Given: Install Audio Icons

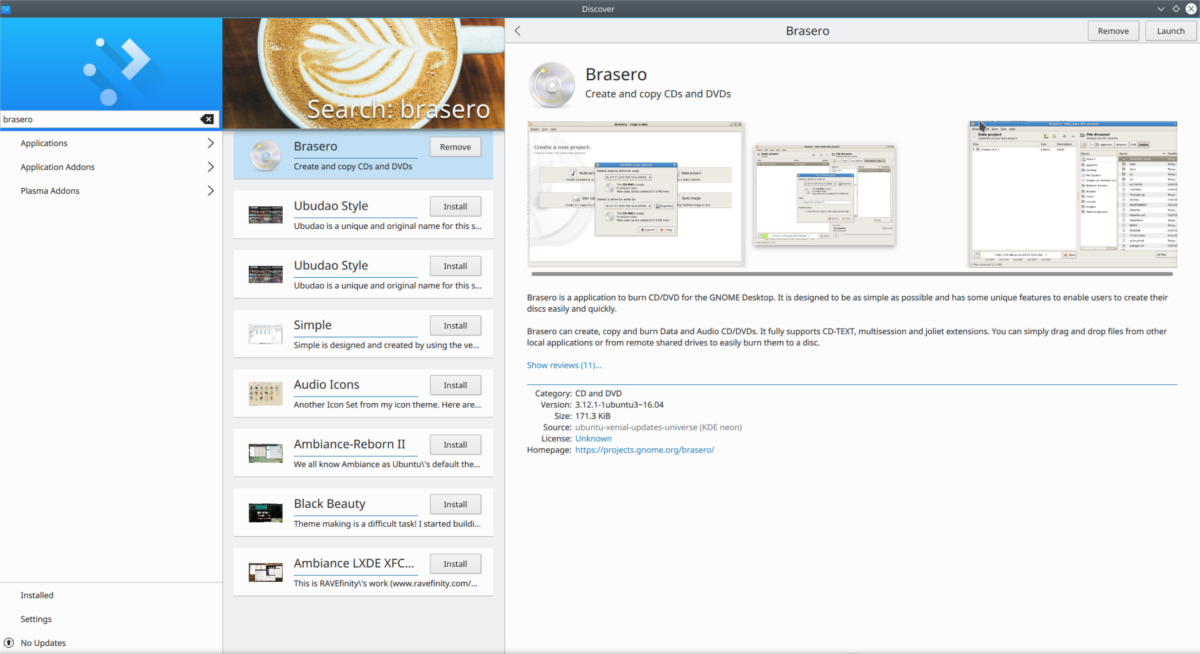Looking at the screenshot, I should [455, 385].
